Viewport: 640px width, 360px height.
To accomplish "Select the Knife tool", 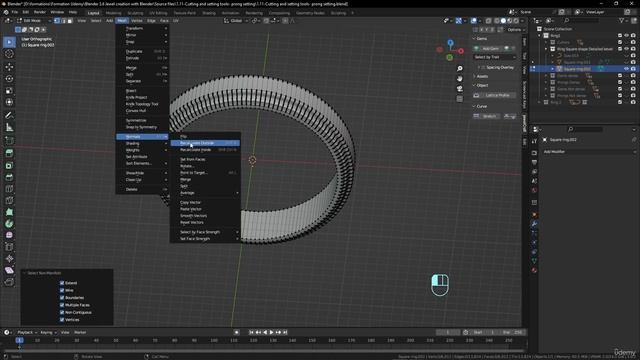I will pos(9,200).
